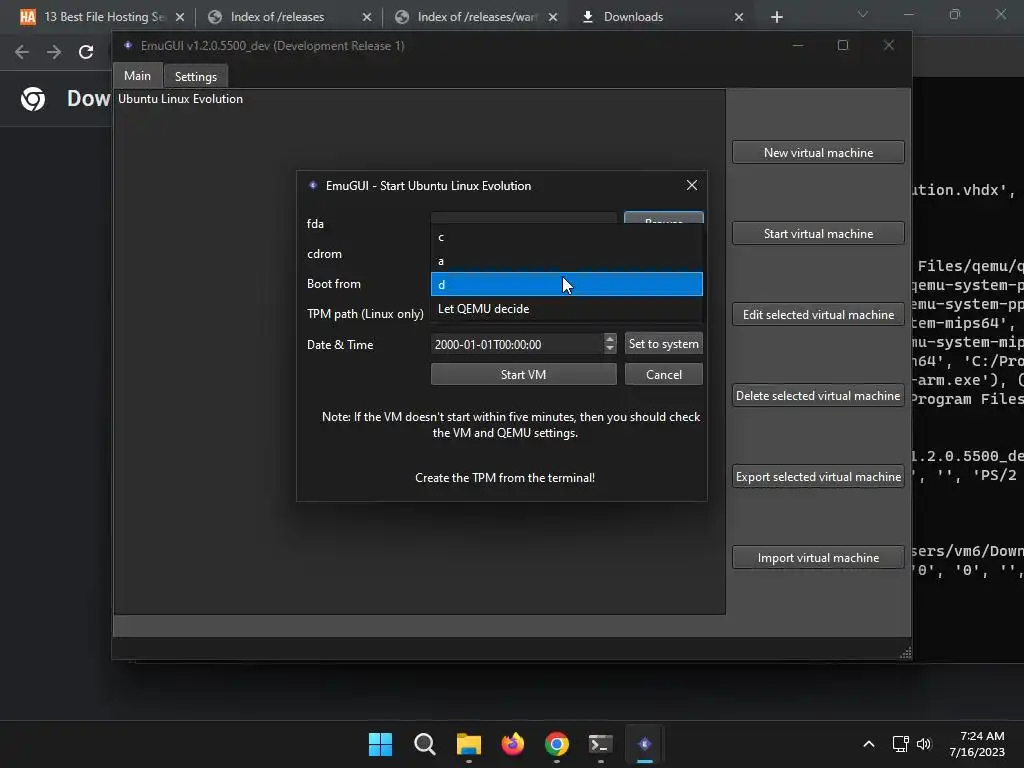Close the '13 Best File Hosting' tab

[x=180, y=17]
